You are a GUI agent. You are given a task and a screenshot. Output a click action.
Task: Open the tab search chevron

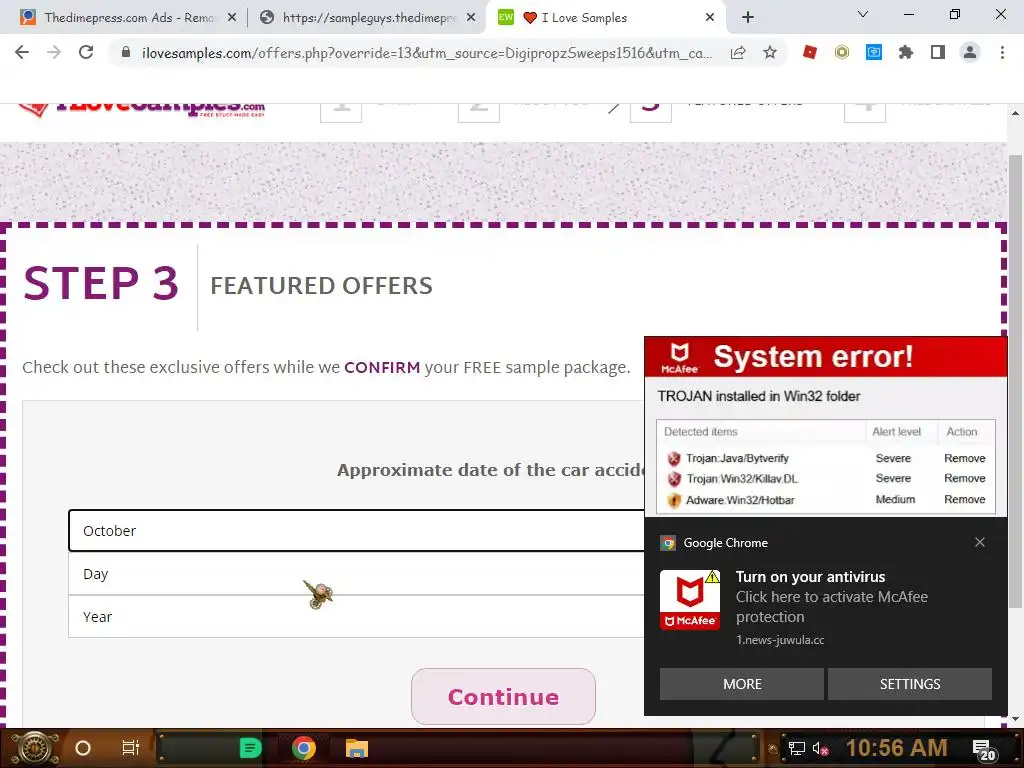coord(863,14)
